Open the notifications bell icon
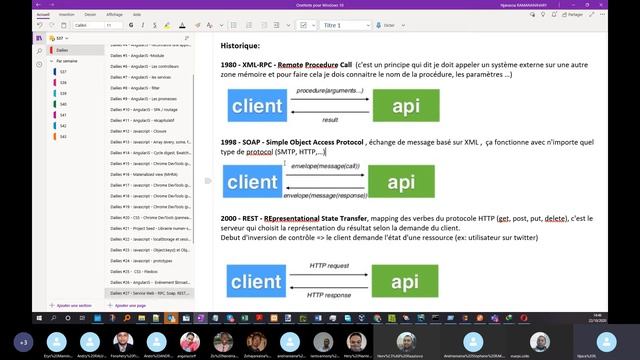 pyautogui.click(x=554, y=15)
